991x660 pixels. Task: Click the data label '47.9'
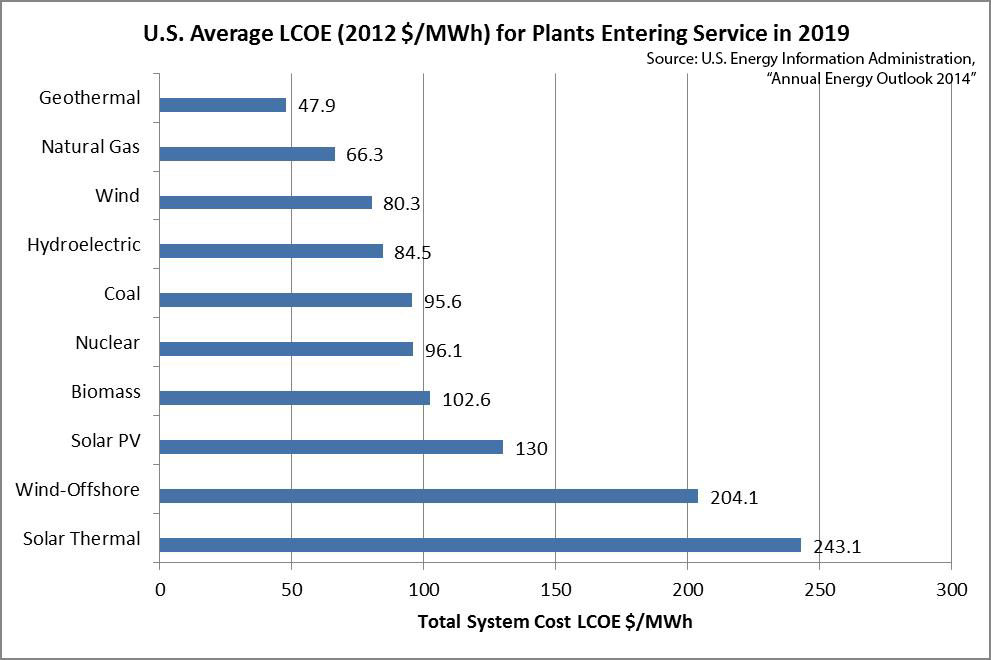317,106
